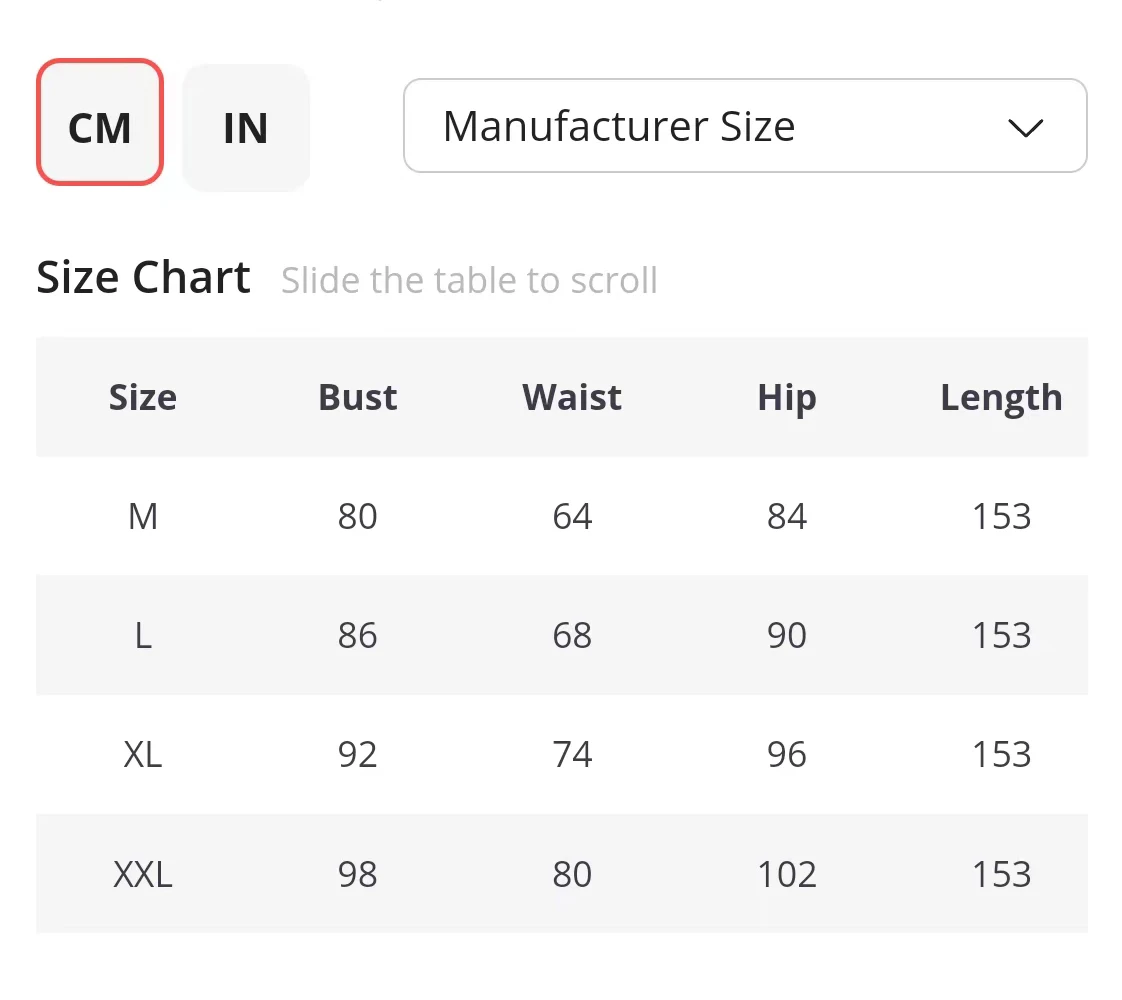The width and height of the screenshot is (1122, 1000).
Task: Select the XXL bust value 98
Action: (357, 874)
